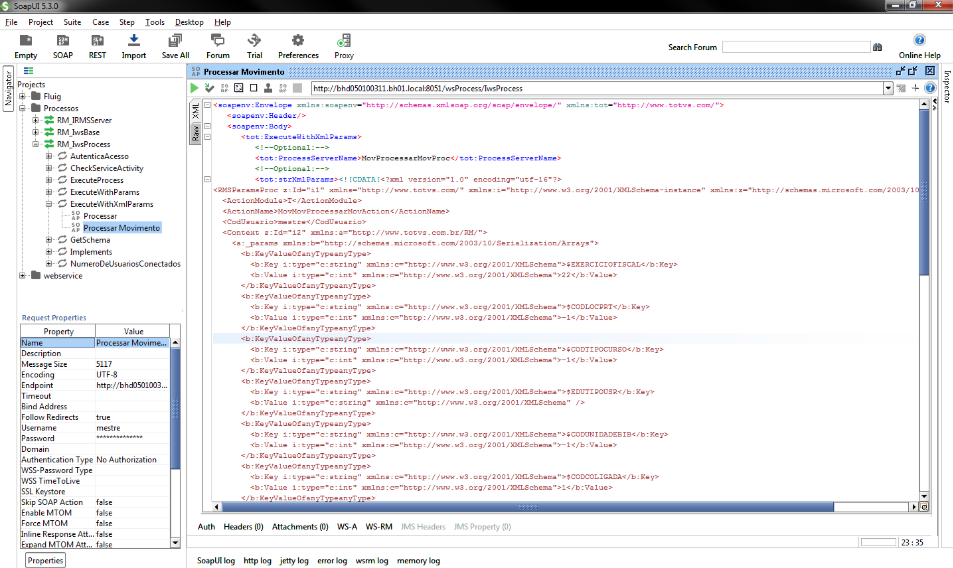
Task: Click the endpoint URL field
Action: 597,88
